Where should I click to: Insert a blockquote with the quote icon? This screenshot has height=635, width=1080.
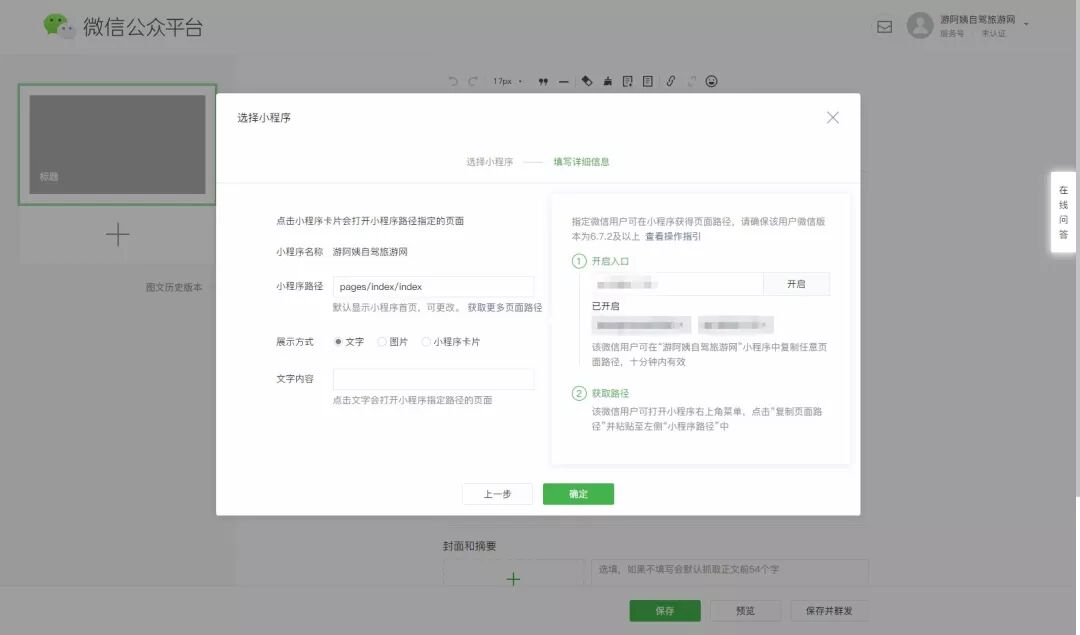click(543, 81)
